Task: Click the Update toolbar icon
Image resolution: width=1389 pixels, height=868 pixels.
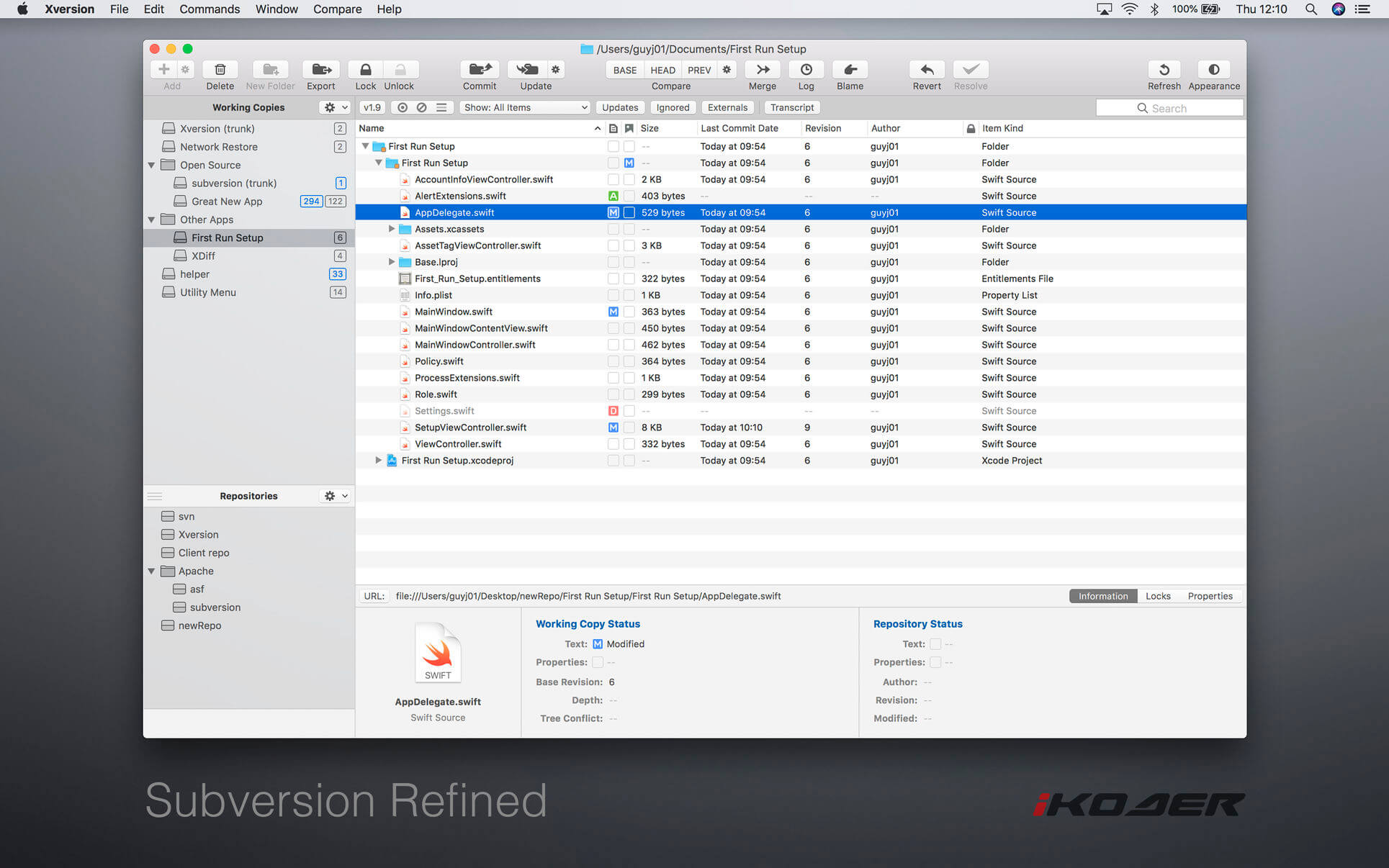Action: pyautogui.click(x=527, y=70)
